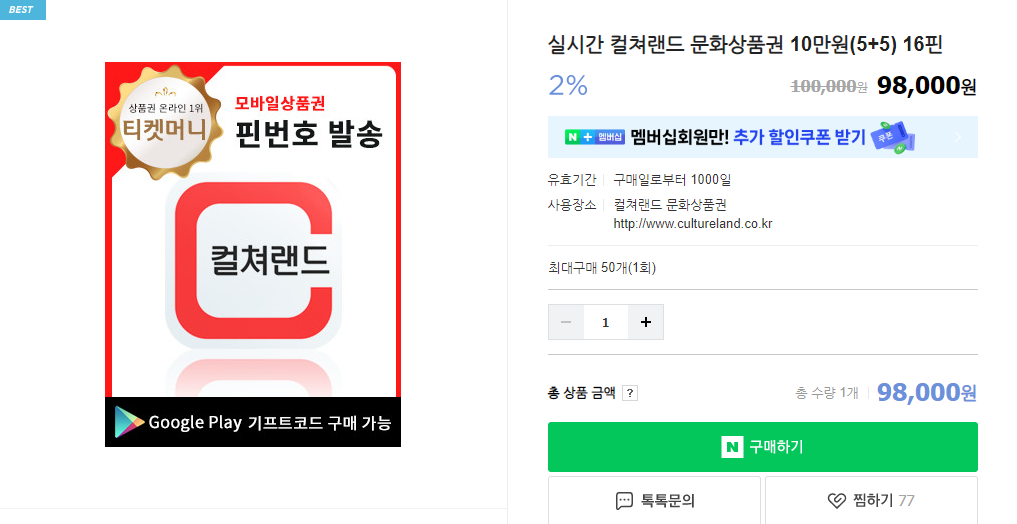Click the N+ 멤버십 badge icon

(x=595, y=137)
